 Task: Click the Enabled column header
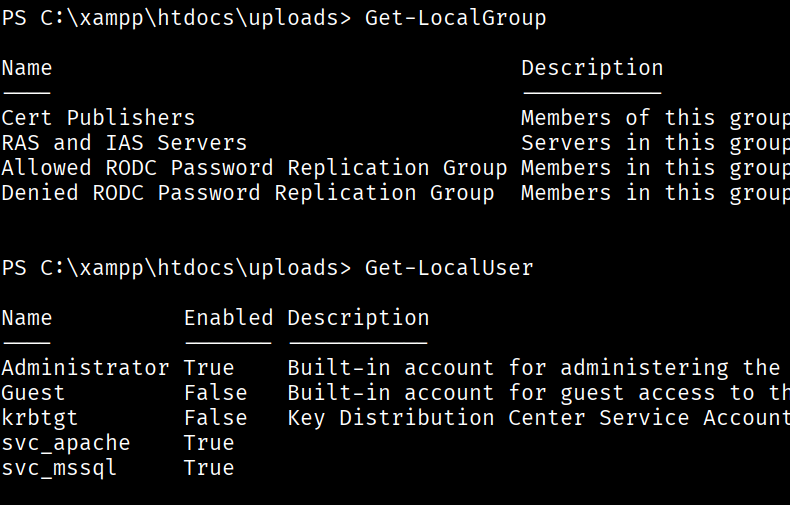click(229, 318)
